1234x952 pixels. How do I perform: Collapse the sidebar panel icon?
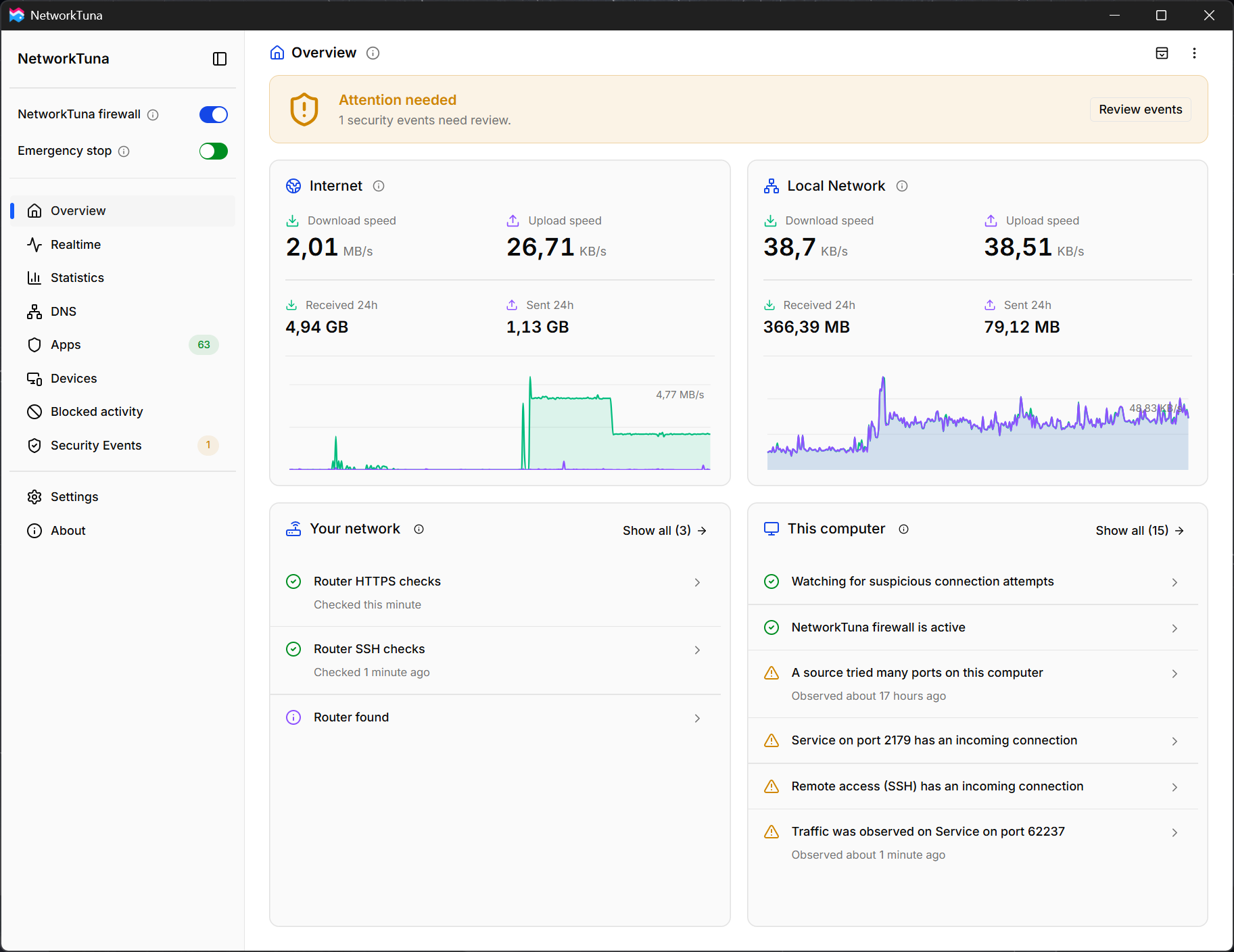point(220,59)
